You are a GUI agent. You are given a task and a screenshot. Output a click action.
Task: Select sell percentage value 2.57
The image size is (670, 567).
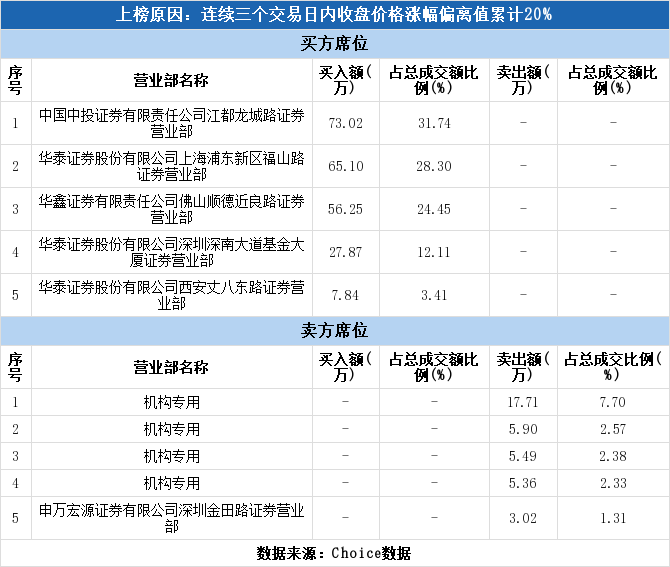pos(613,429)
